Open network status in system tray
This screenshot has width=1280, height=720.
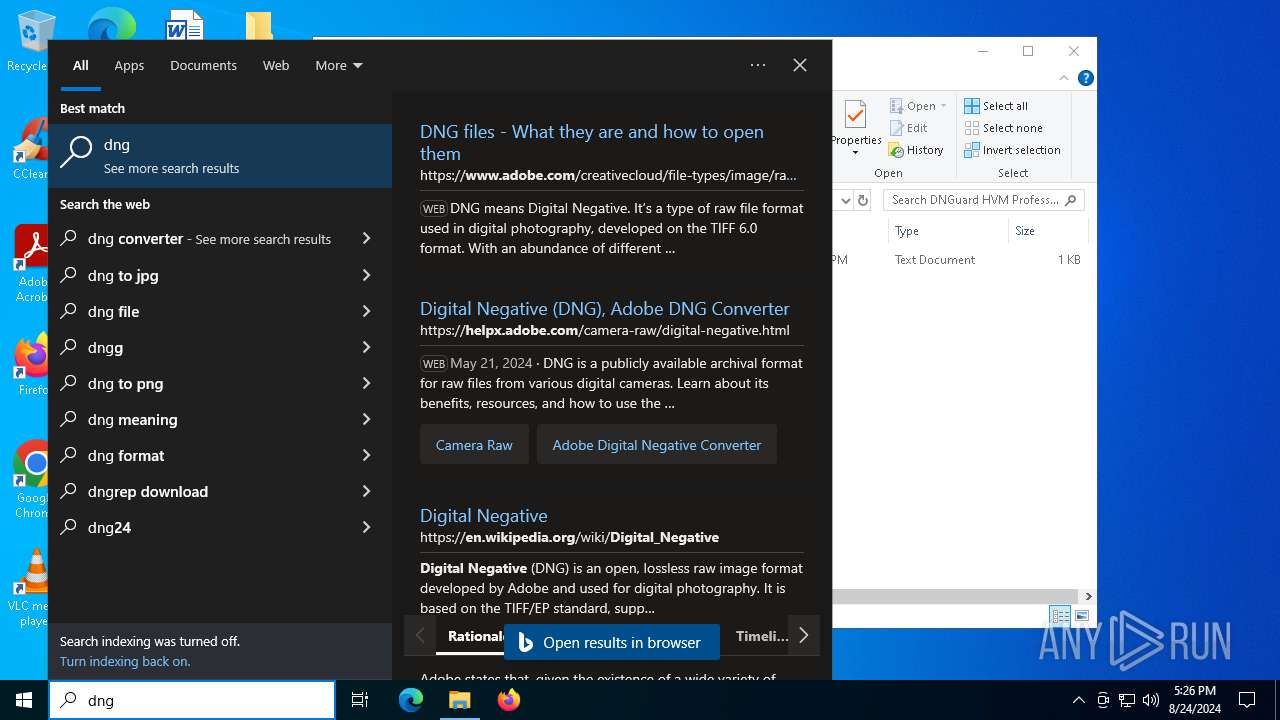click(1127, 700)
